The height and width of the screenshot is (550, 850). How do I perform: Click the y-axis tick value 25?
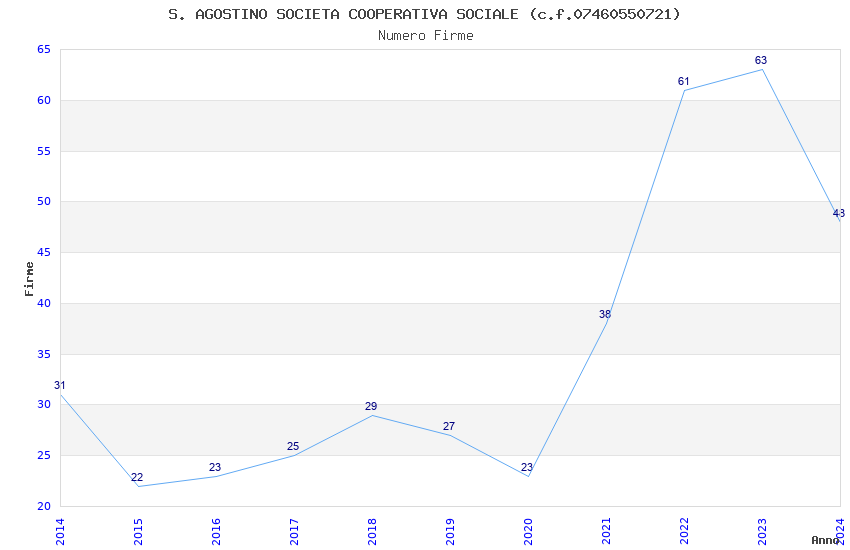(44, 456)
